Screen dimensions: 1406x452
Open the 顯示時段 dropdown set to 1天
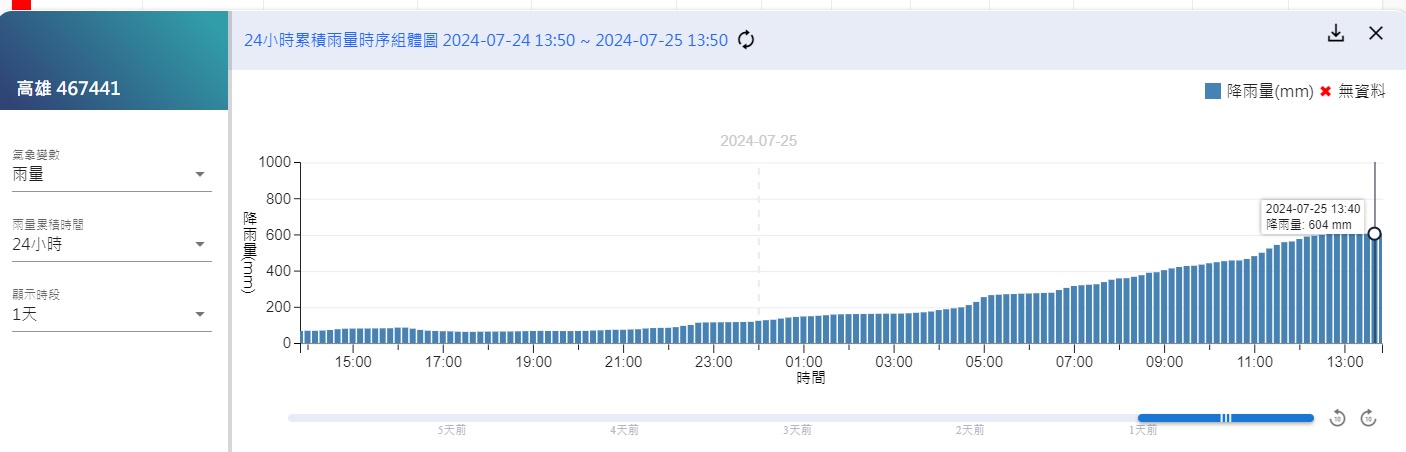coord(112,315)
